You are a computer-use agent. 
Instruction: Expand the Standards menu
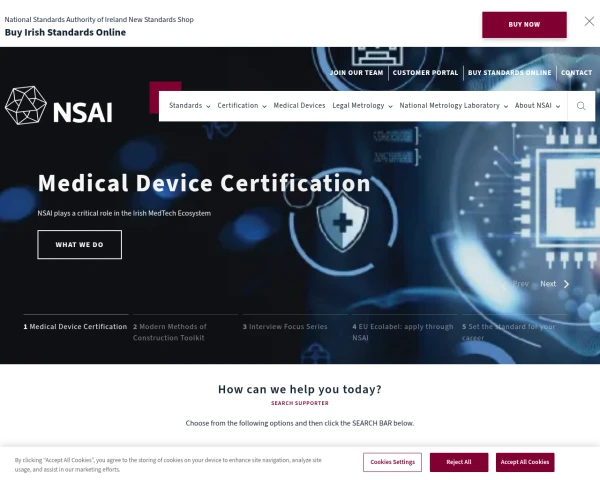189,106
